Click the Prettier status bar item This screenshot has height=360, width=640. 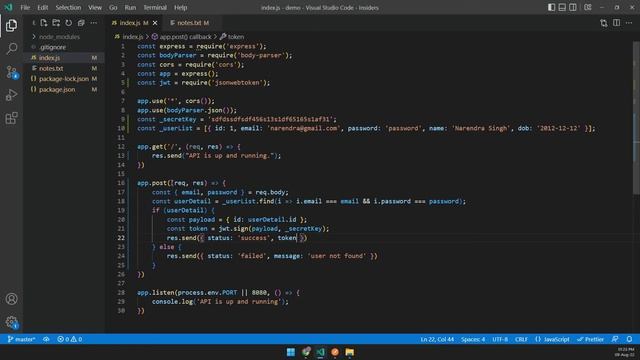coord(590,339)
